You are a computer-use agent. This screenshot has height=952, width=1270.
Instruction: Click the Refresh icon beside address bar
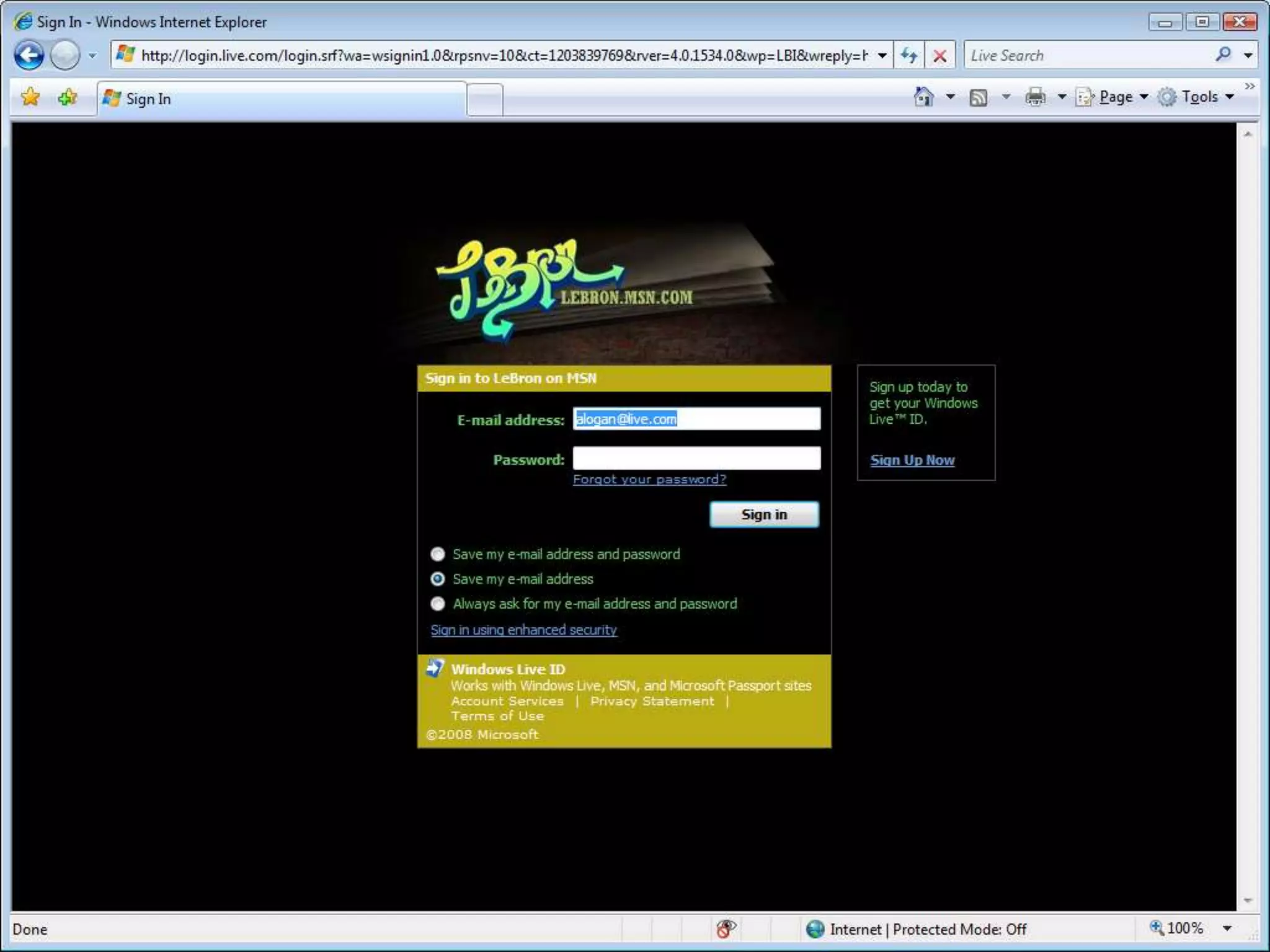[x=908, y=56]
